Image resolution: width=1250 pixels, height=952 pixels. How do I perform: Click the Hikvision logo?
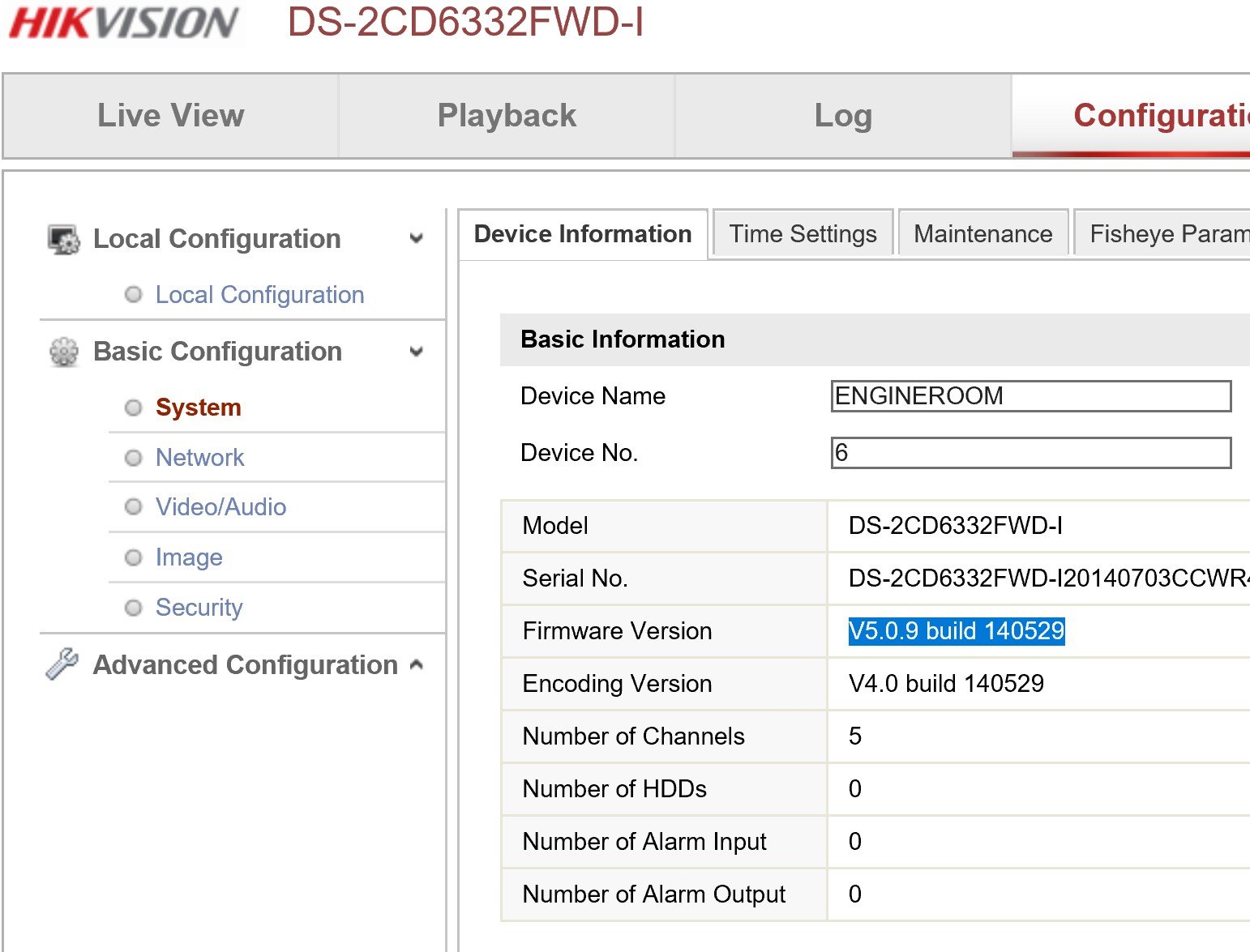[123, 23]
